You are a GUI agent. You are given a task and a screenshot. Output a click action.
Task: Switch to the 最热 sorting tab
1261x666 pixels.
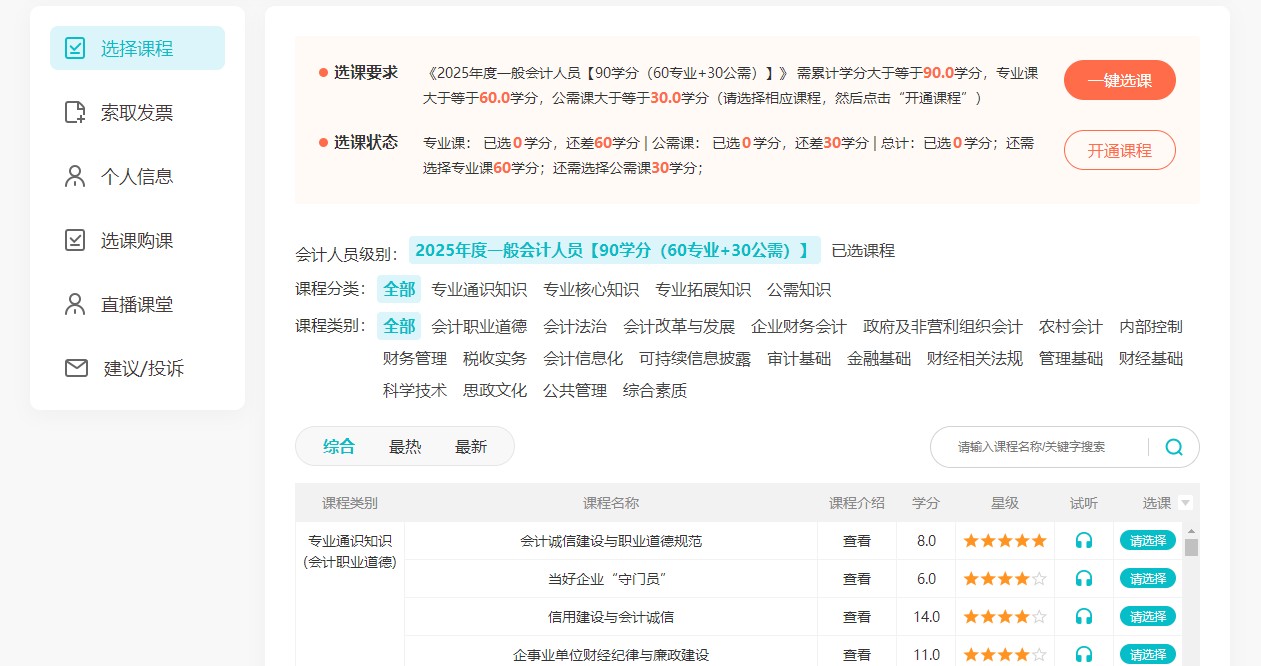405,447
